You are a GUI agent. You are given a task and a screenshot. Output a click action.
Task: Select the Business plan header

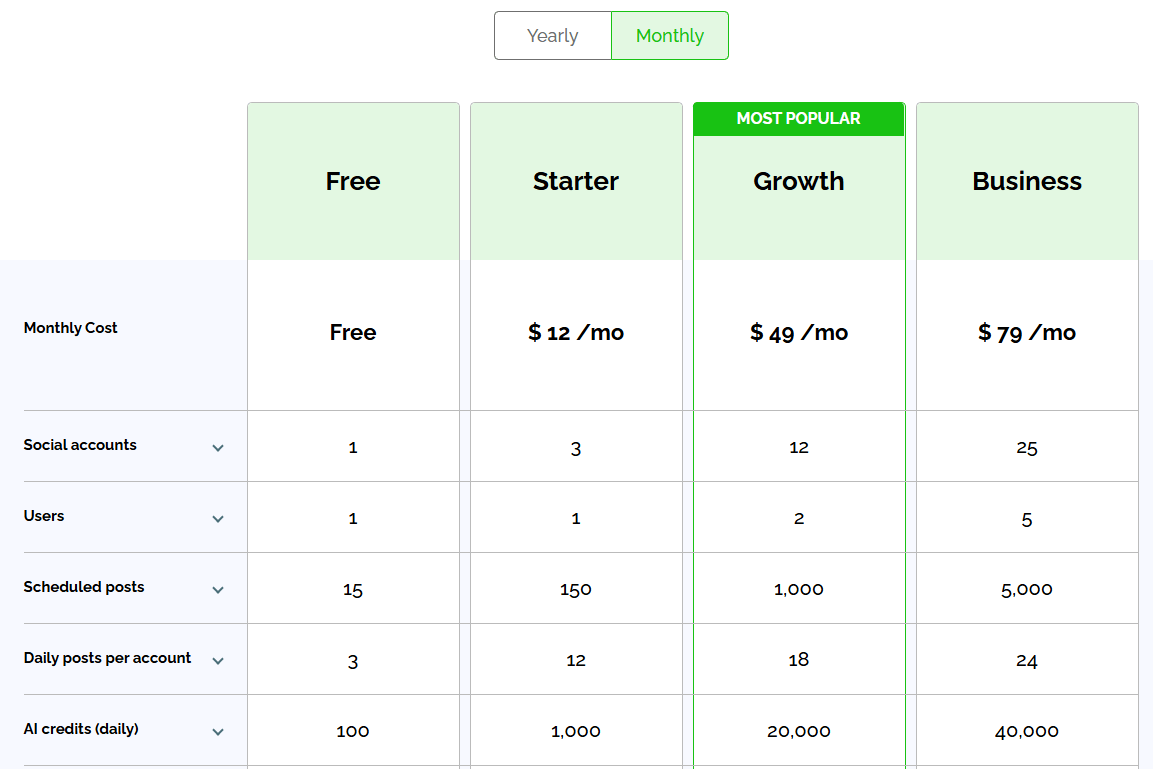click(x=1027, y=181)
